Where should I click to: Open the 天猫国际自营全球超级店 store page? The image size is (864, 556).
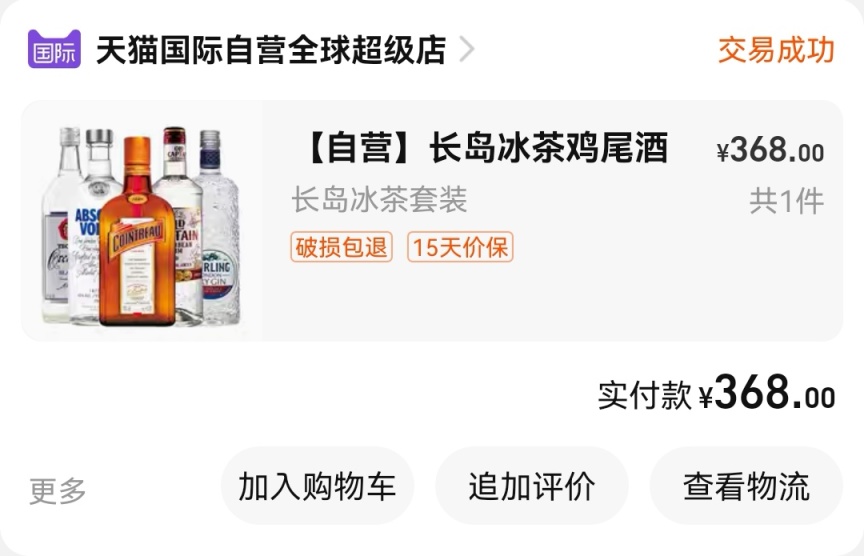pos(271,50)
